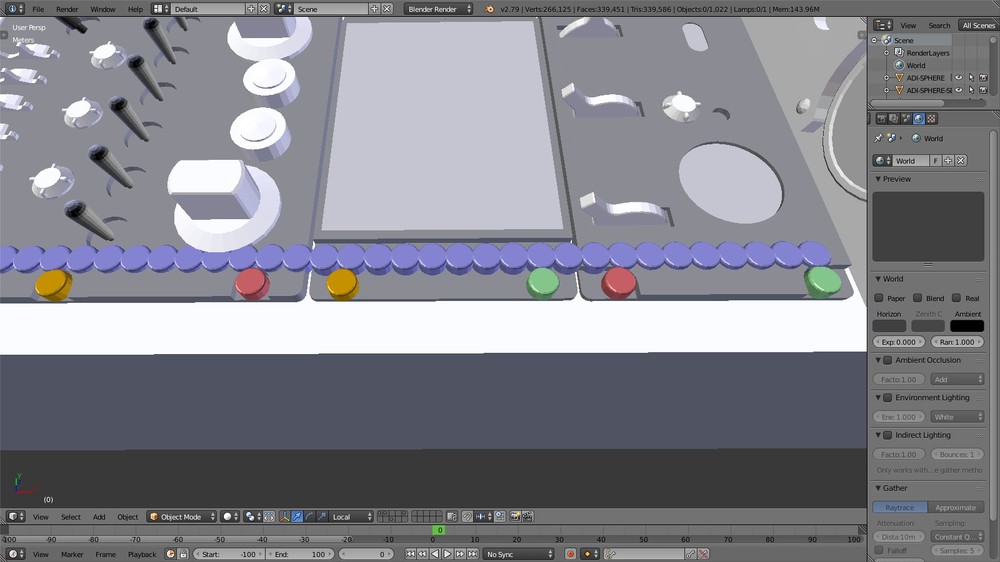The image size is (1000, 562).
Task: Open the Playback menu in timeline
Action: [x=142, y=554]
